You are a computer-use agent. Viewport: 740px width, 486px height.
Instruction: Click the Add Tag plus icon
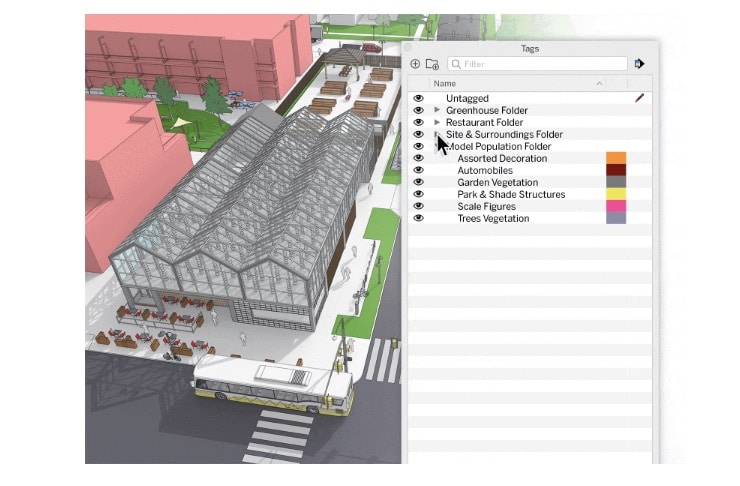point(415,64)
